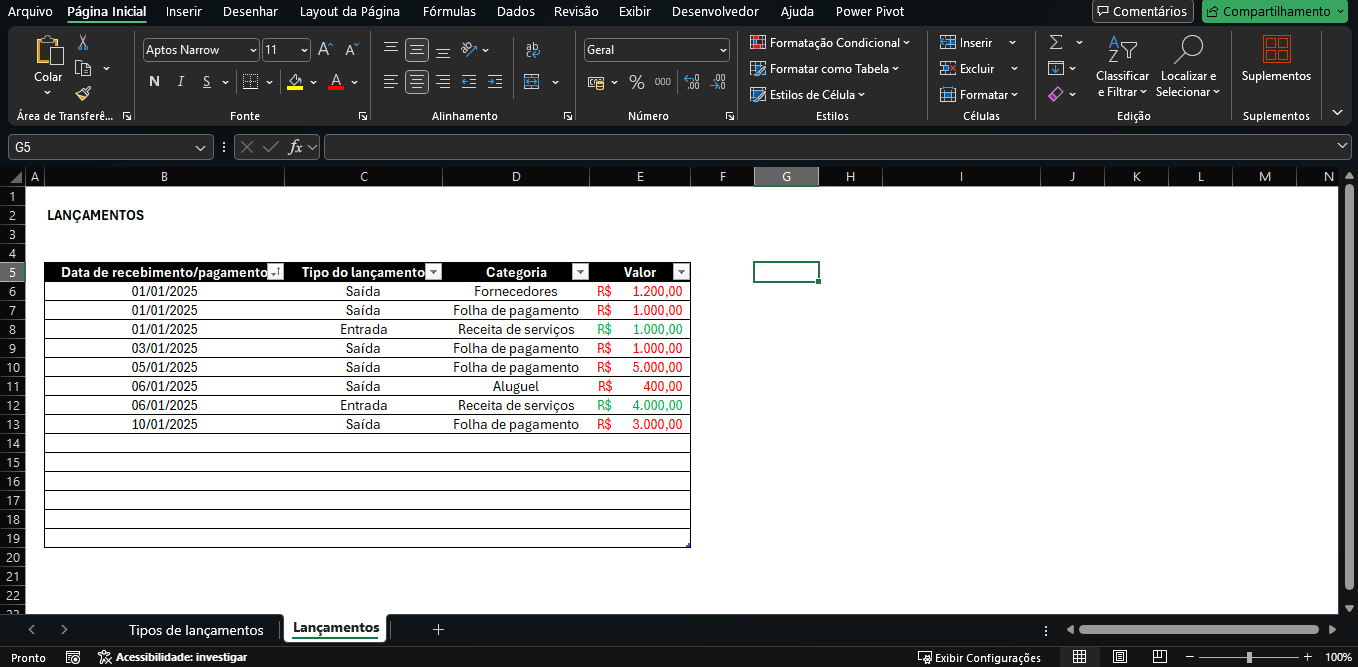Image resolution: width=1358 pixels, height=667 pixels.
Task: Open filter dropdown for Categoria column
Action: (580, 272)
